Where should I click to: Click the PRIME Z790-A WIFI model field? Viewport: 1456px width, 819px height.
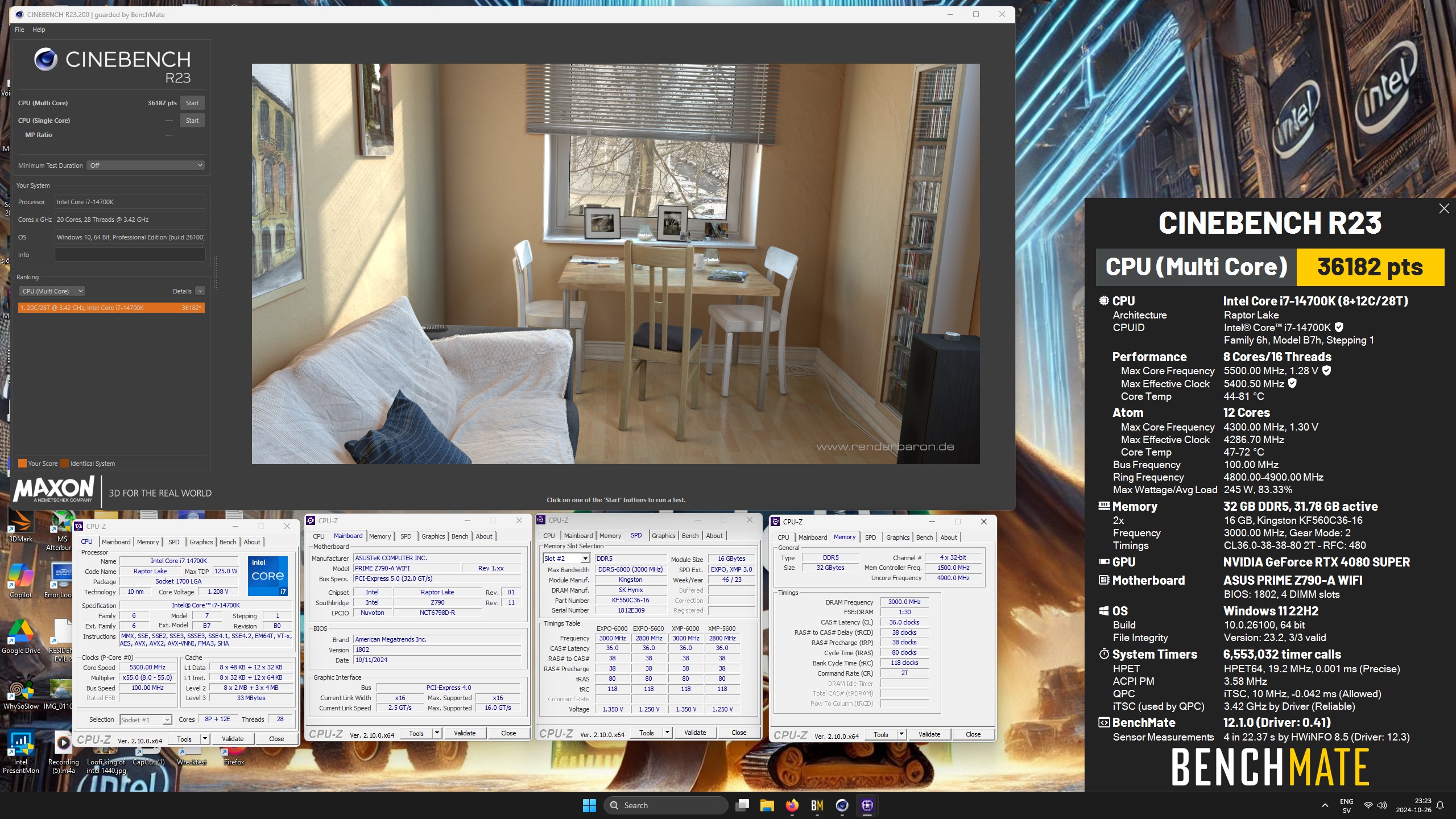407,568
